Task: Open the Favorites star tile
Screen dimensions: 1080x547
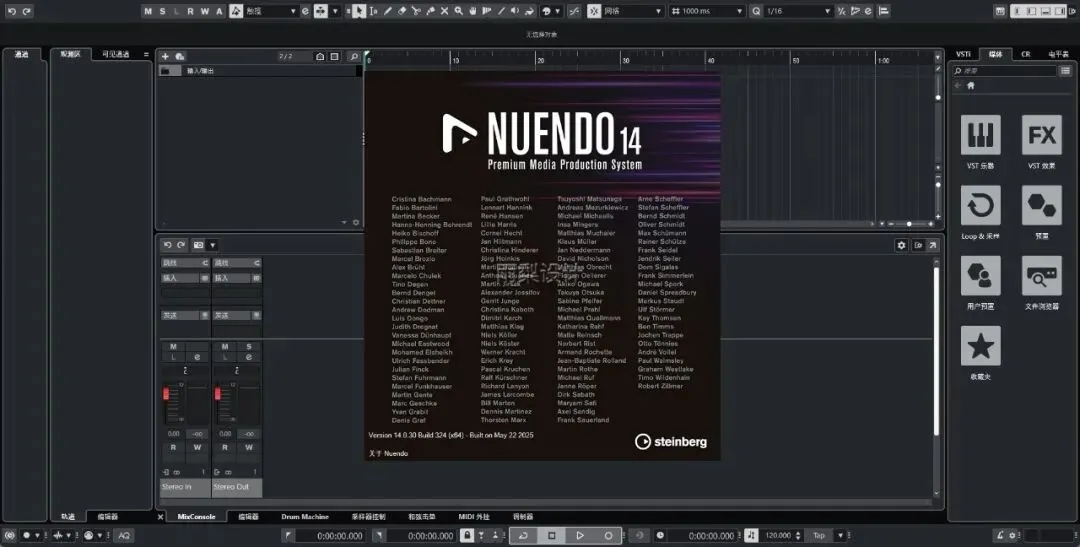Action: pos(980,346)
